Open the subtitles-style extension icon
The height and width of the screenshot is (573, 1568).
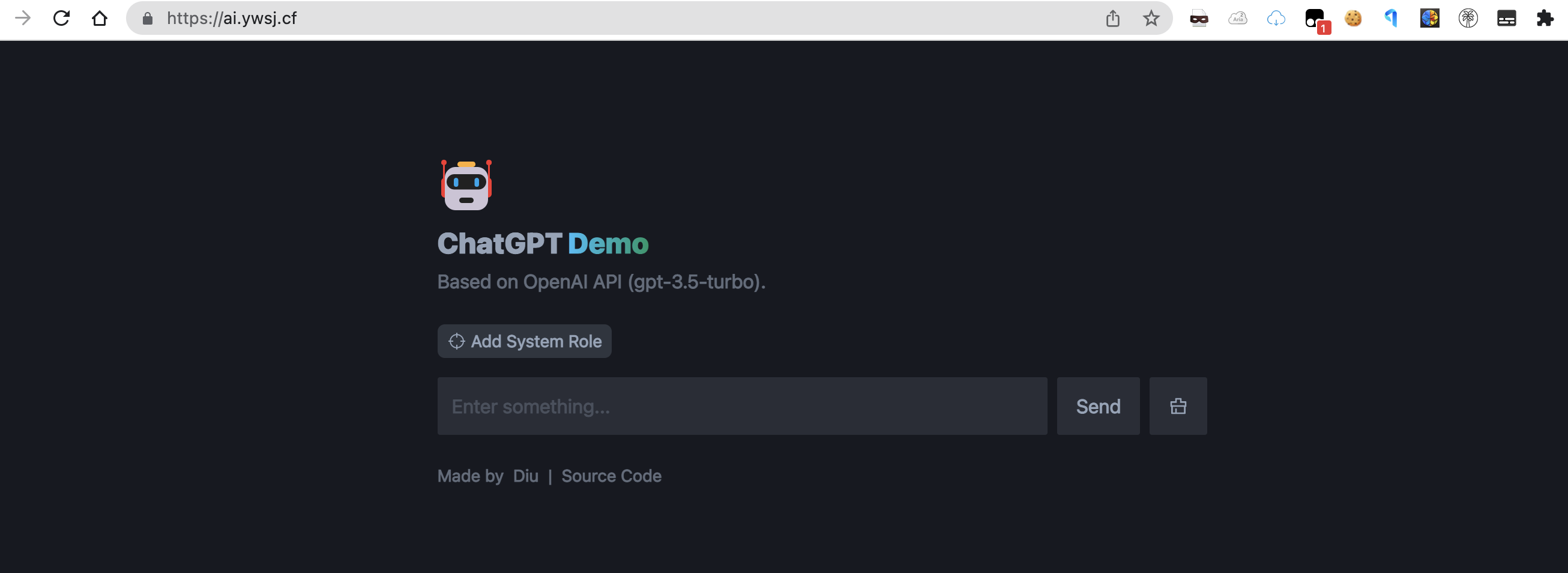point(1507,18)
